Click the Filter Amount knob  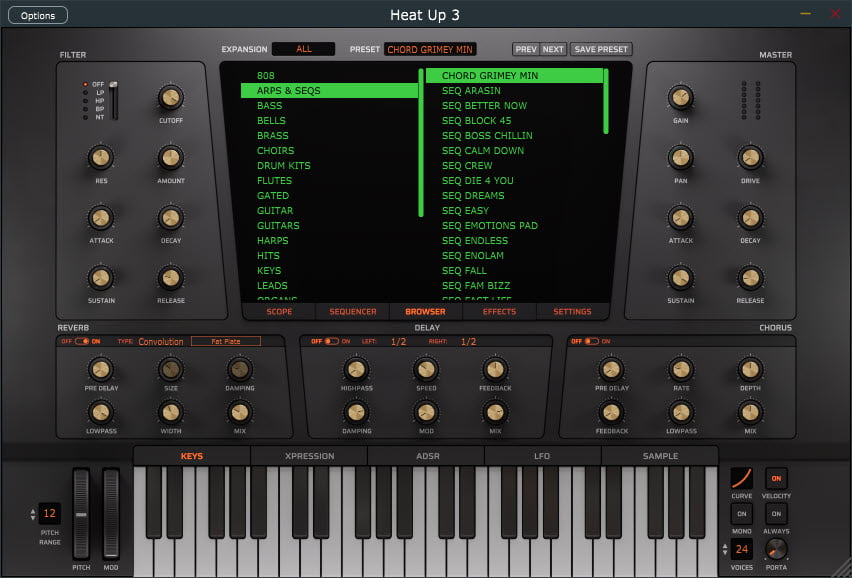[x=171, y=158]
